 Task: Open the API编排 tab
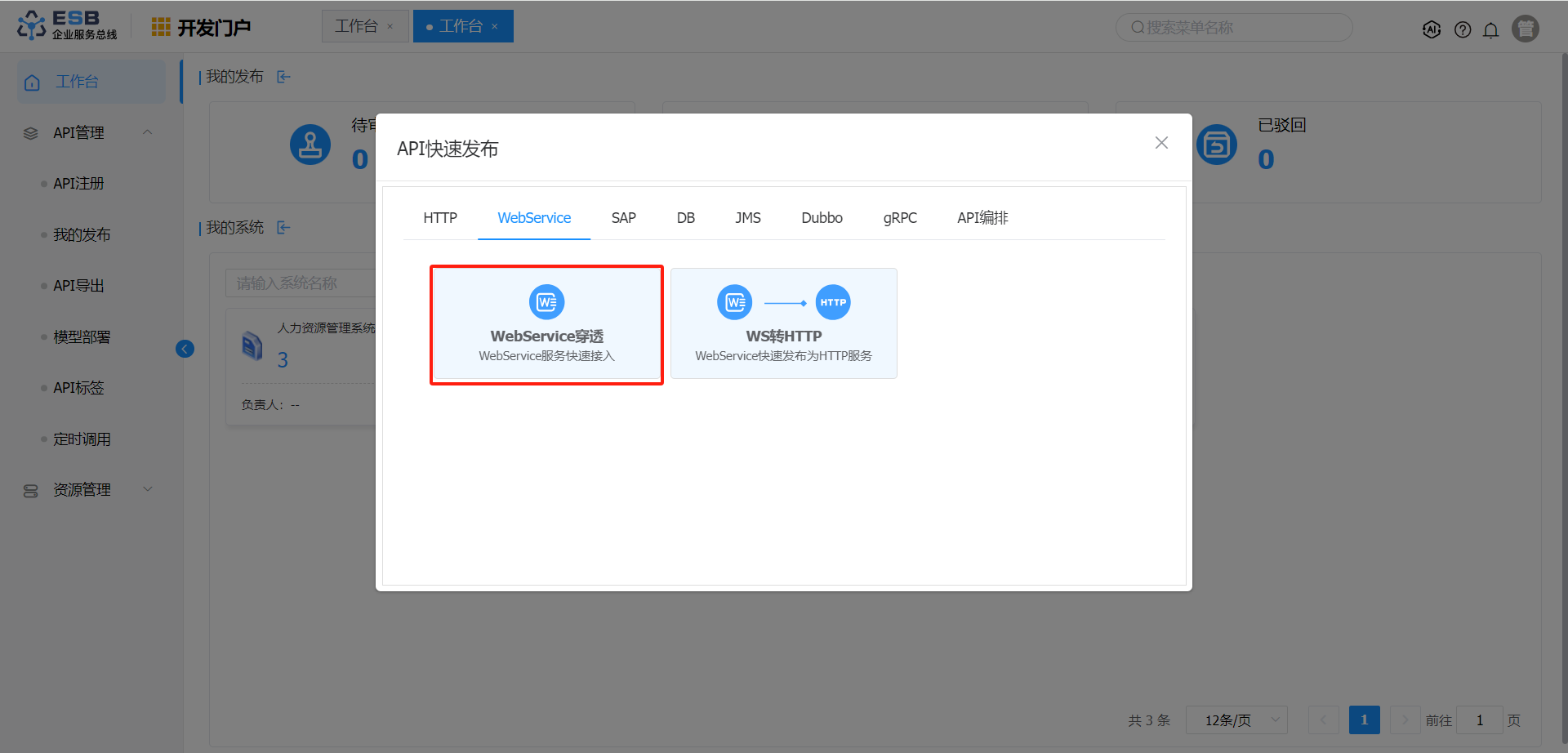983,218
